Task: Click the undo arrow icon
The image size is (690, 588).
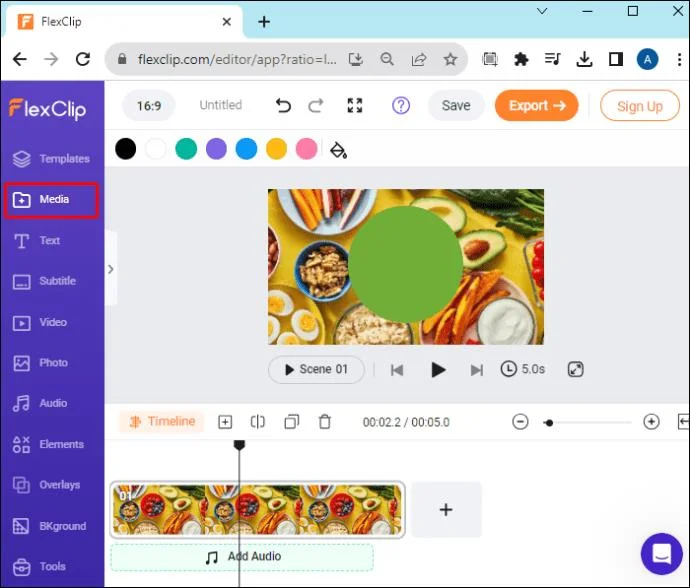Action: tap(283, 106)
